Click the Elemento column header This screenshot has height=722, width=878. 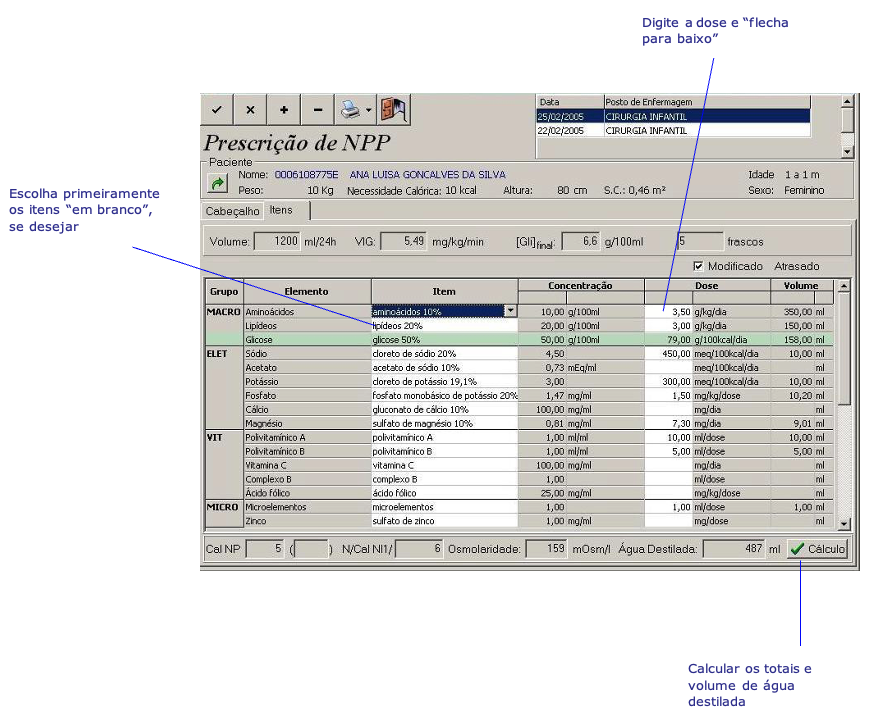(x=307, y=291)
